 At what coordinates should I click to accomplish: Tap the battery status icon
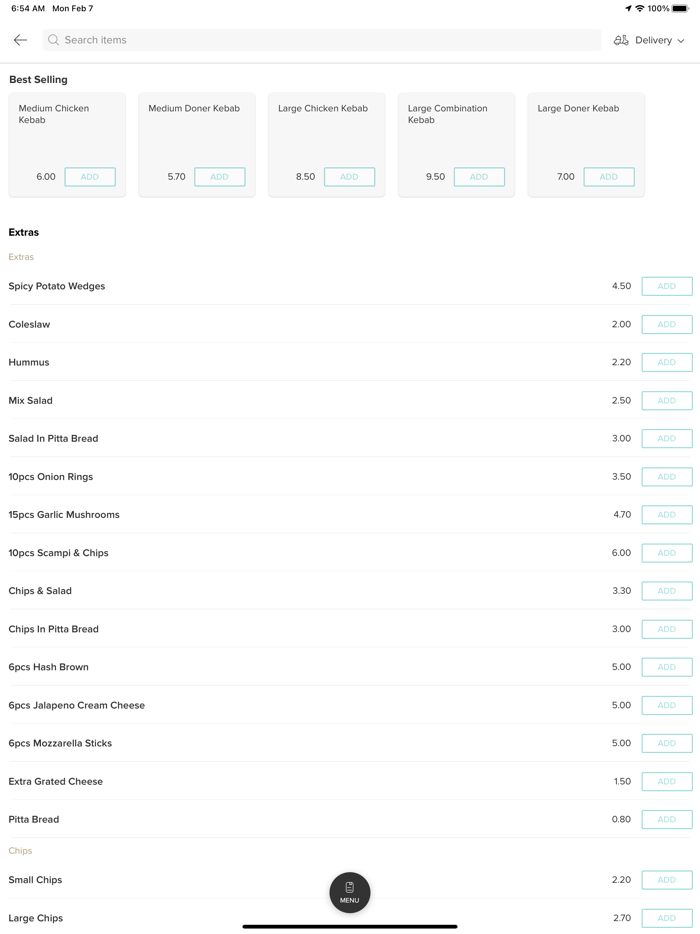click(x=680, y=9)
